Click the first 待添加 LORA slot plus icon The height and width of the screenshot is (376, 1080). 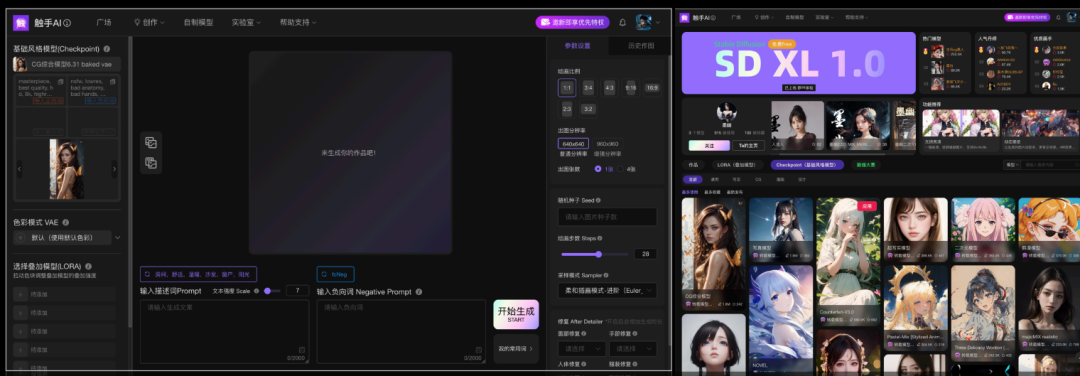21,294
